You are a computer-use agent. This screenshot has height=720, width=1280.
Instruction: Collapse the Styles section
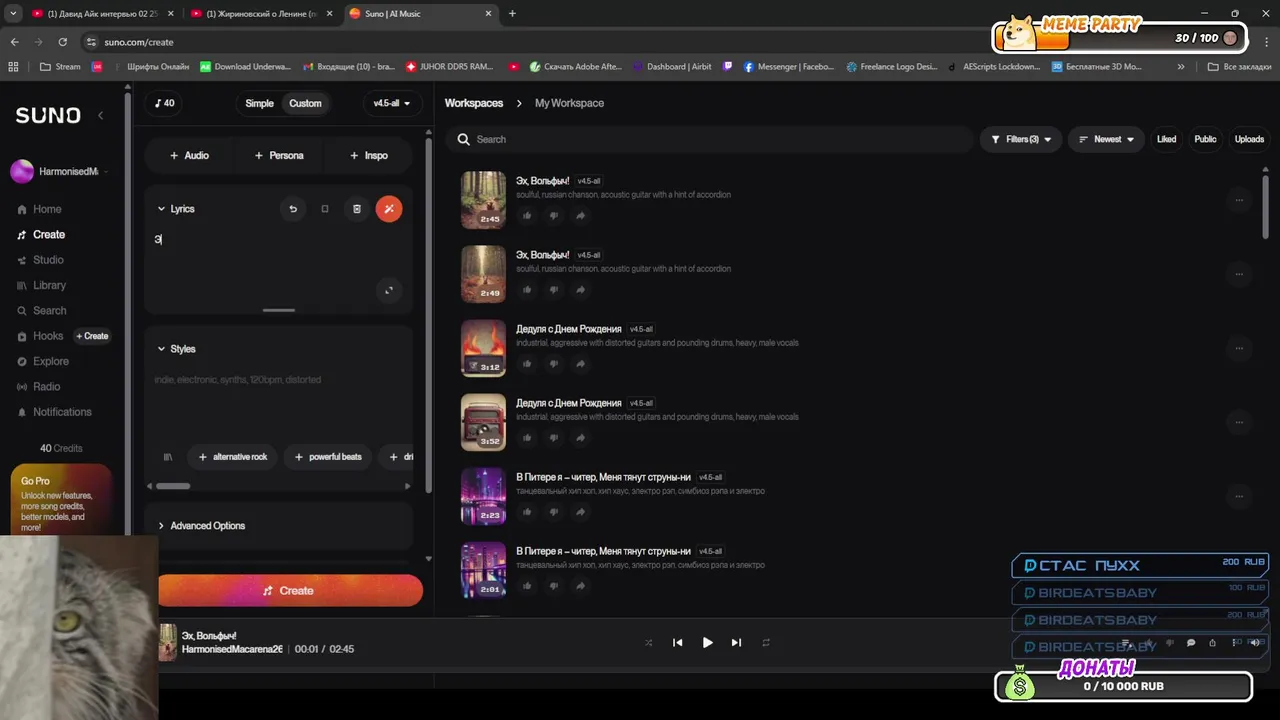tap(176, 349)
